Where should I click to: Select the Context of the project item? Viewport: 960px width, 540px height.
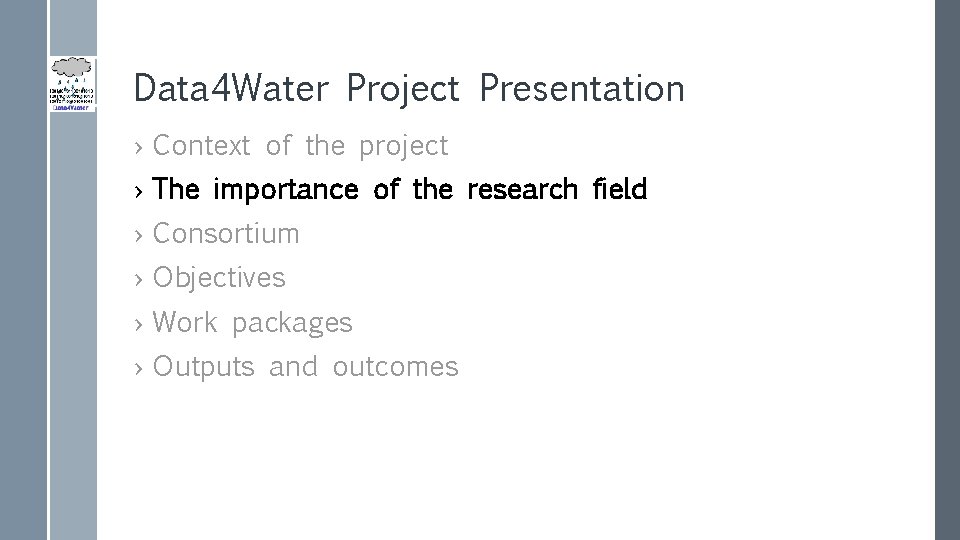coord(300,146)
